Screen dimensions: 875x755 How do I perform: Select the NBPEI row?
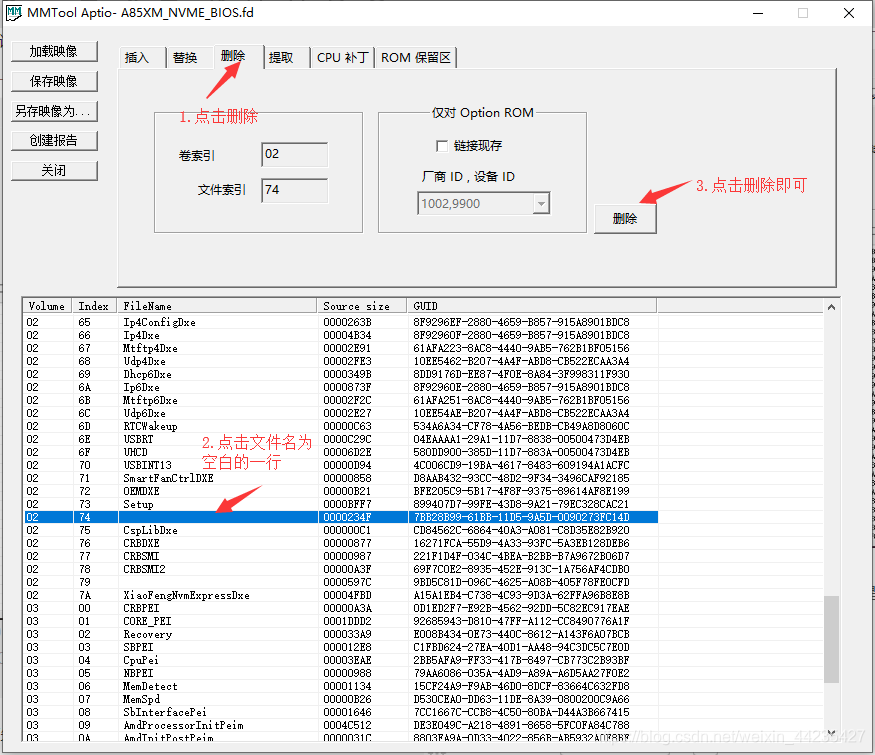(341, 674)
